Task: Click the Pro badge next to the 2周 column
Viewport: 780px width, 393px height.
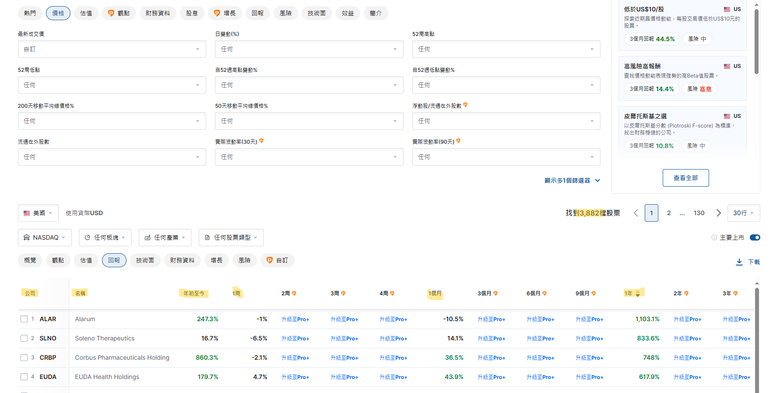Action: point(294,294)
